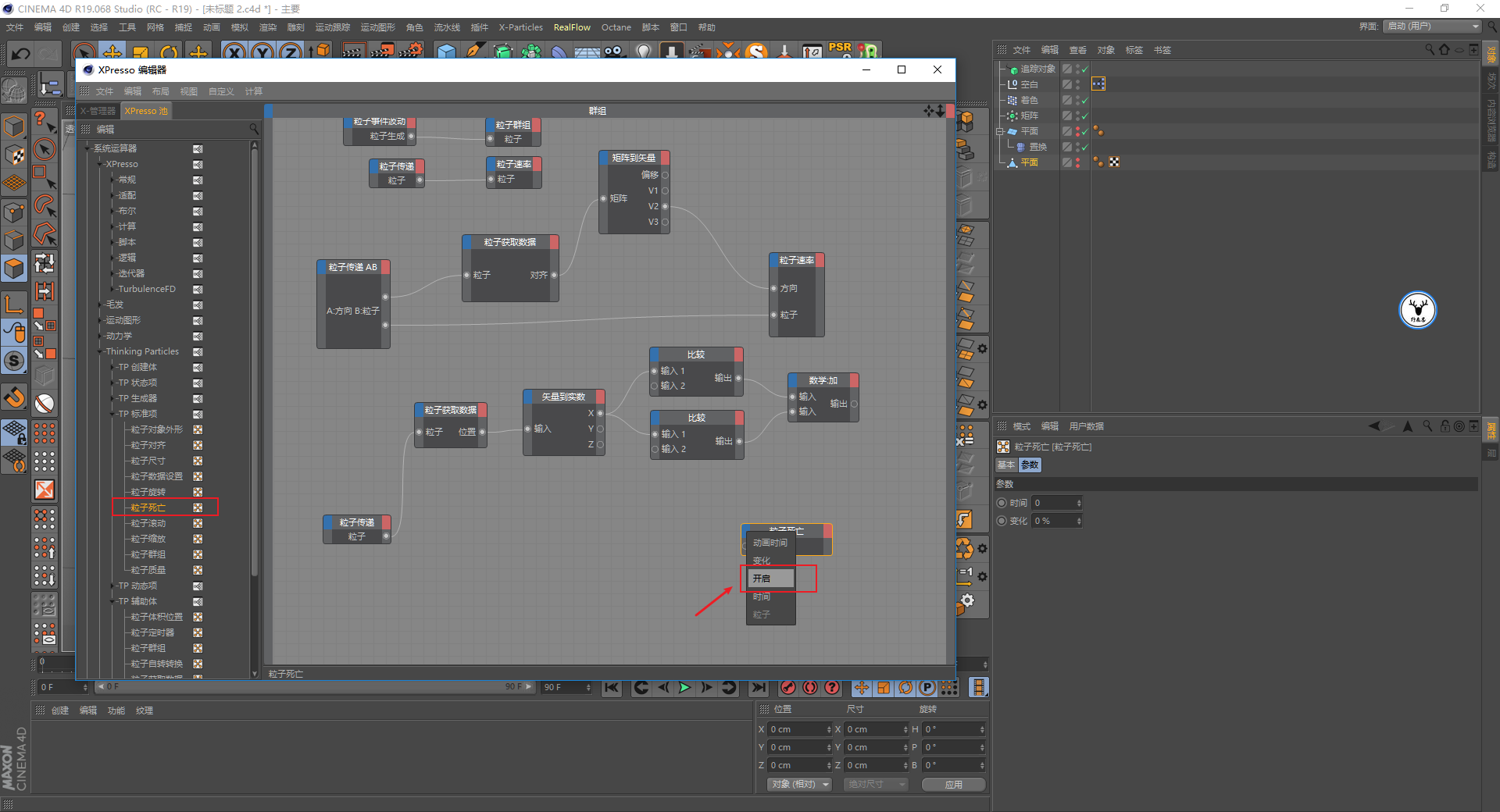
Task: Click the Cube primitive icon
Action: tap(446, 52)
